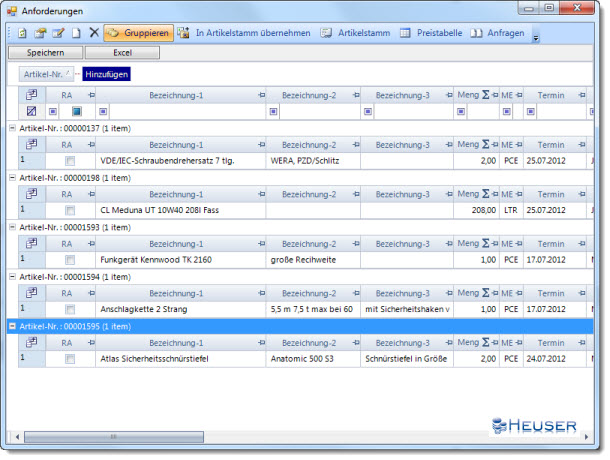Select cell VDE/IEC-Schraubendrehersatz 7 tlg.
The width and height of the screenshot is (610, 460).
click(x=181, y=161)
